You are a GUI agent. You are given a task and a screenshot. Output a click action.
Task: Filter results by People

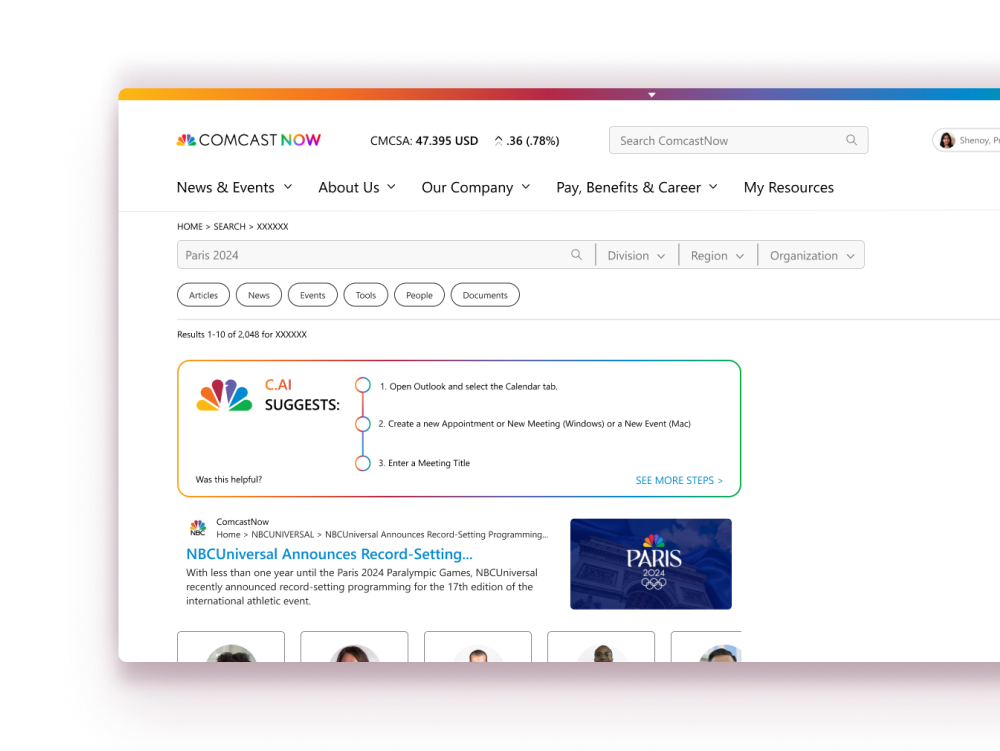pos(419,295)
